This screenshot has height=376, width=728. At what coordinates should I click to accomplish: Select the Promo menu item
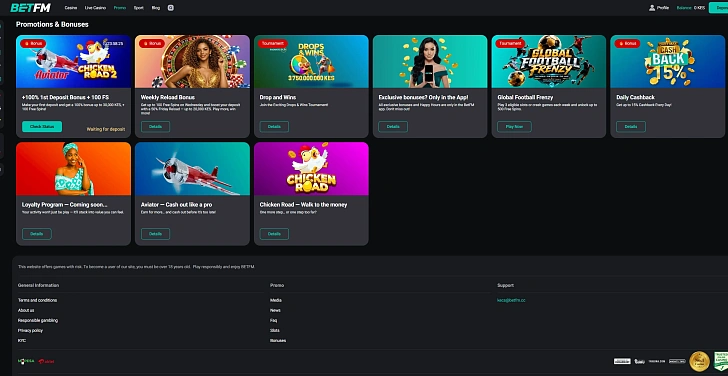coord(120,8)
